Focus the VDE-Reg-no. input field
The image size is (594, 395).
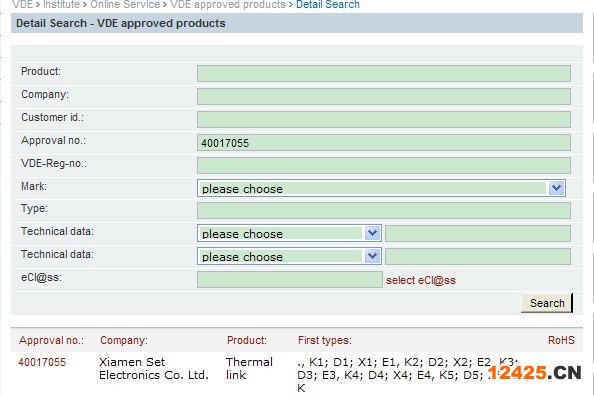pyautogui.click(x=384, y=166)
